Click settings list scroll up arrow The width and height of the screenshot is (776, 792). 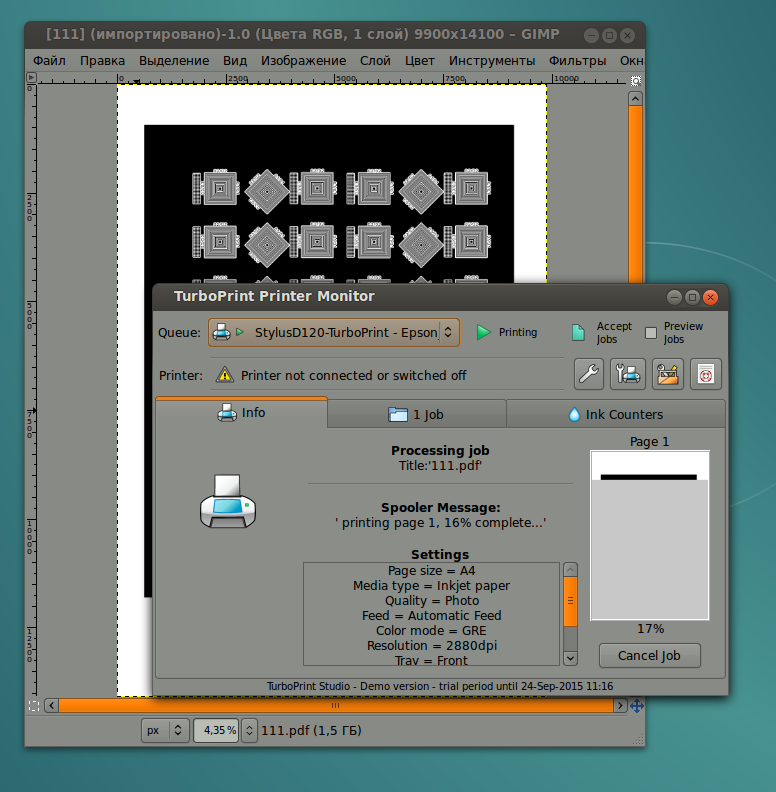tap(570, 570)
